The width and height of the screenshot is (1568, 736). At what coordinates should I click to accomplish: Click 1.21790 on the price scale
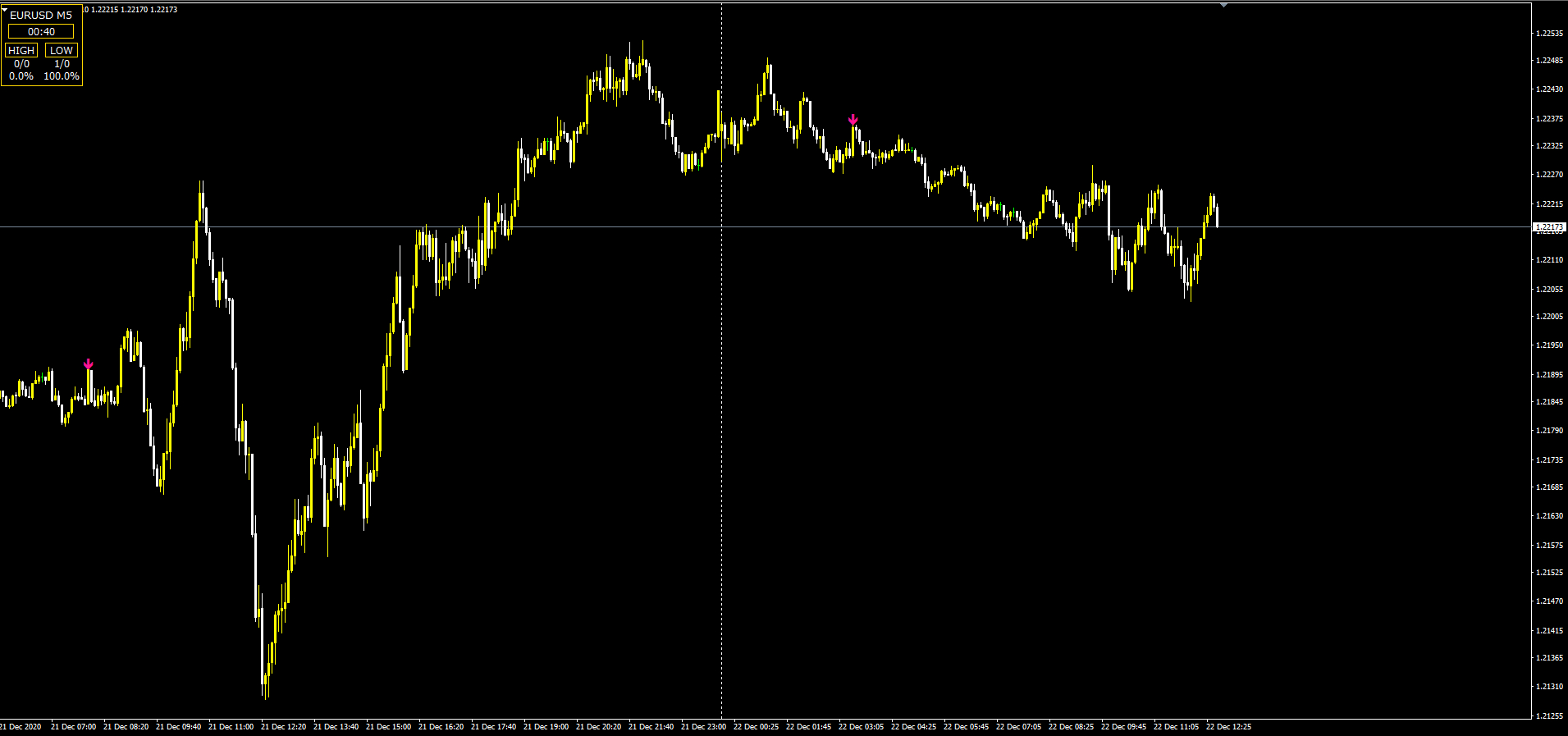coord(1548,431)
